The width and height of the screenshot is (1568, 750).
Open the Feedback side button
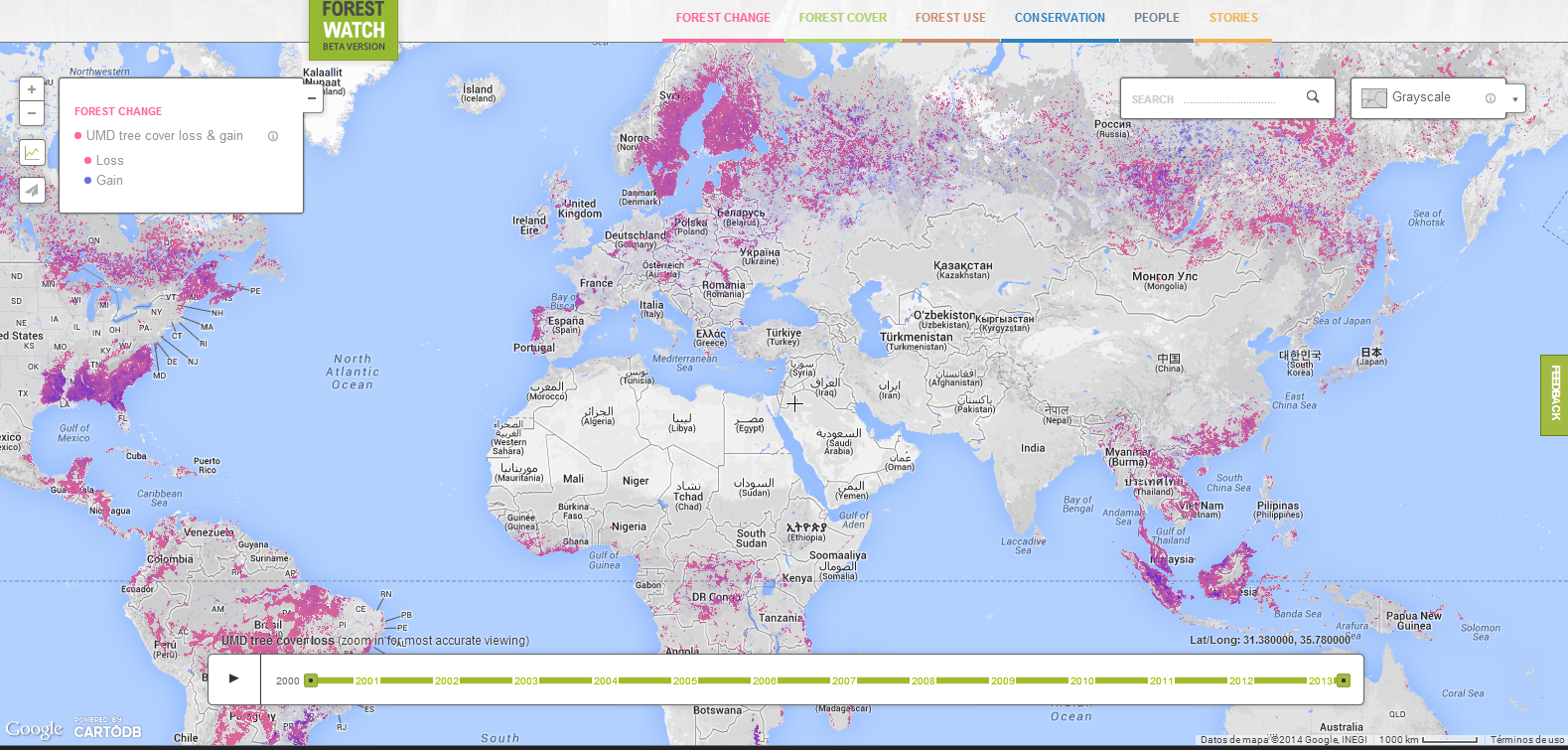(1554, 394)
